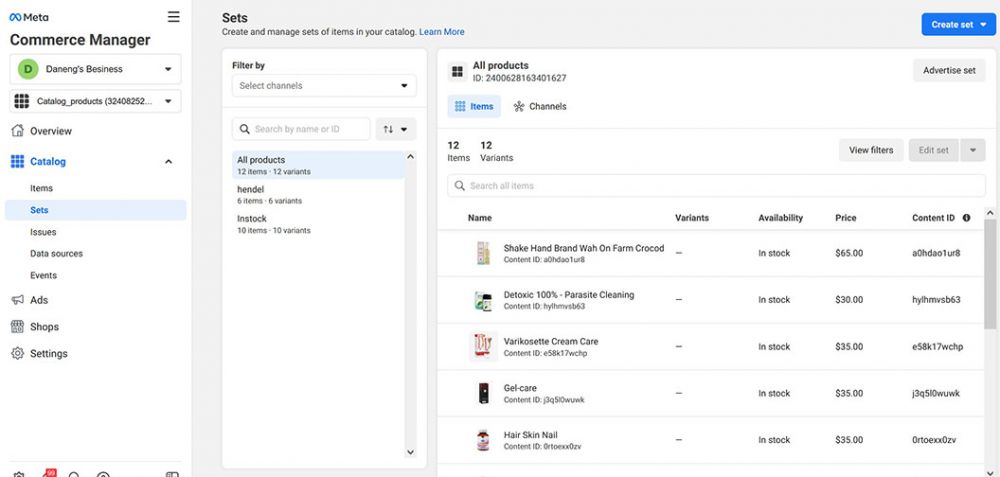
Task: Open the sort order dropdown for sets
Action: 395,129
